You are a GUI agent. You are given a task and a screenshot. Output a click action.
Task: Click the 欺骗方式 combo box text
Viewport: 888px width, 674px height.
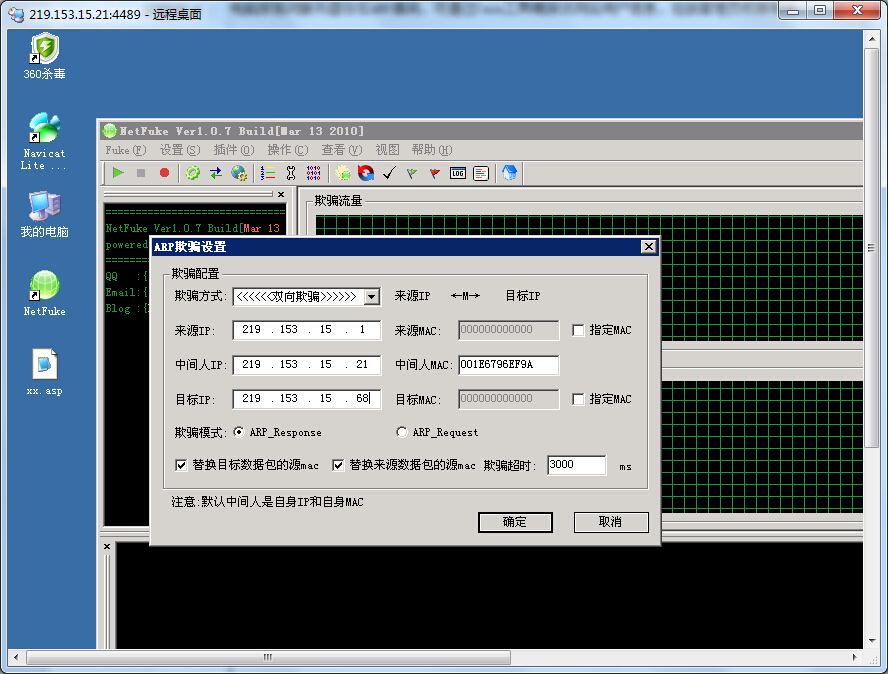[298, 296]
